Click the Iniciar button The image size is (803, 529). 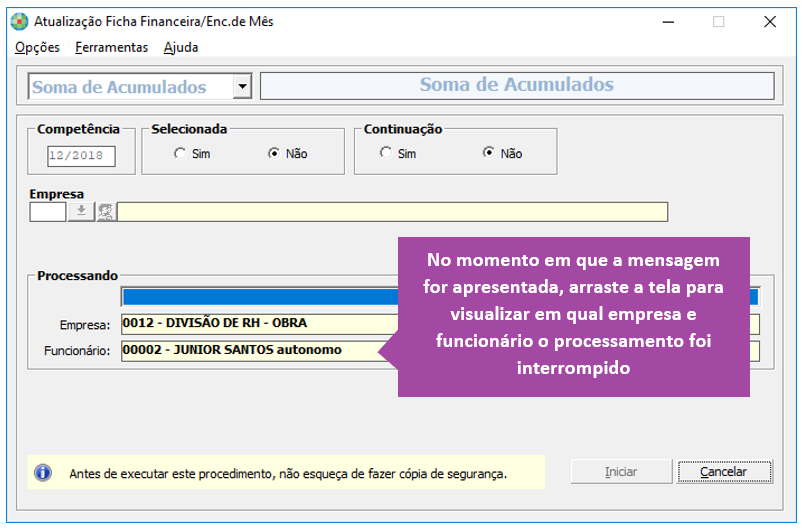621,472
